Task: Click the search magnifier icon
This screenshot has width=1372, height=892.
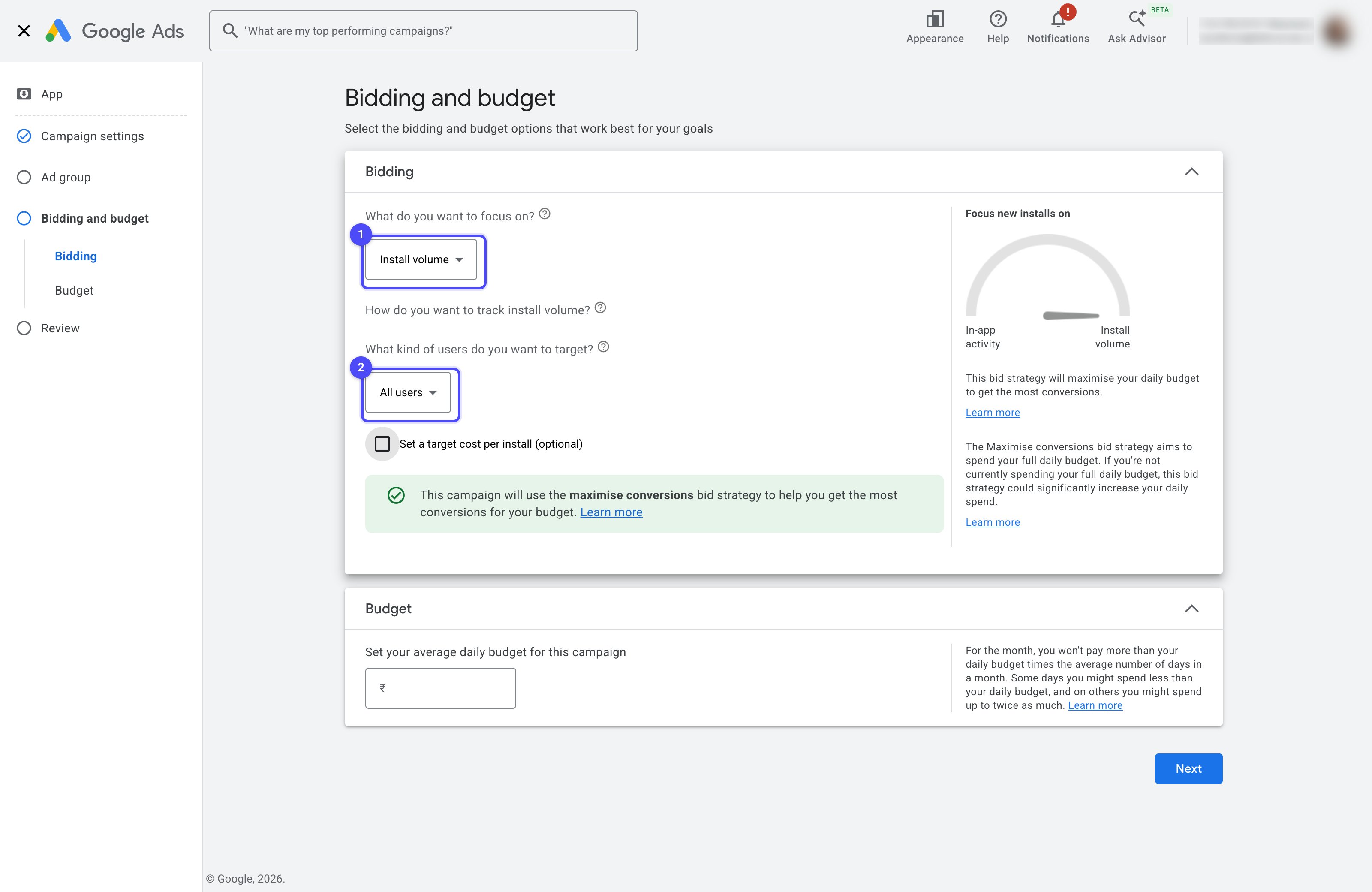Action: [229, 30]
